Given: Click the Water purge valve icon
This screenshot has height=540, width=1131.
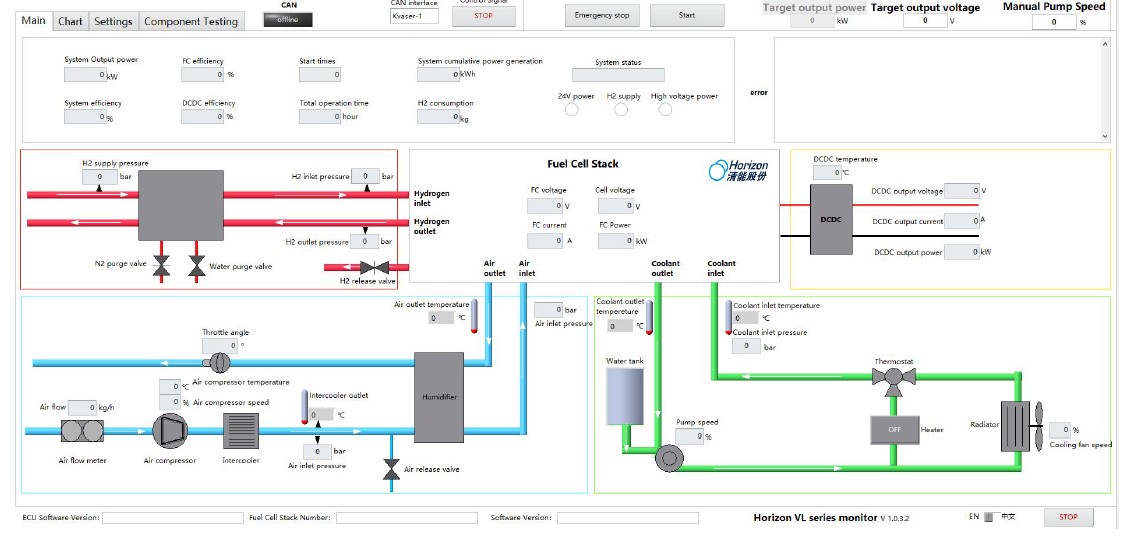Looking at the screenshot, I should [x=196, y=267].
